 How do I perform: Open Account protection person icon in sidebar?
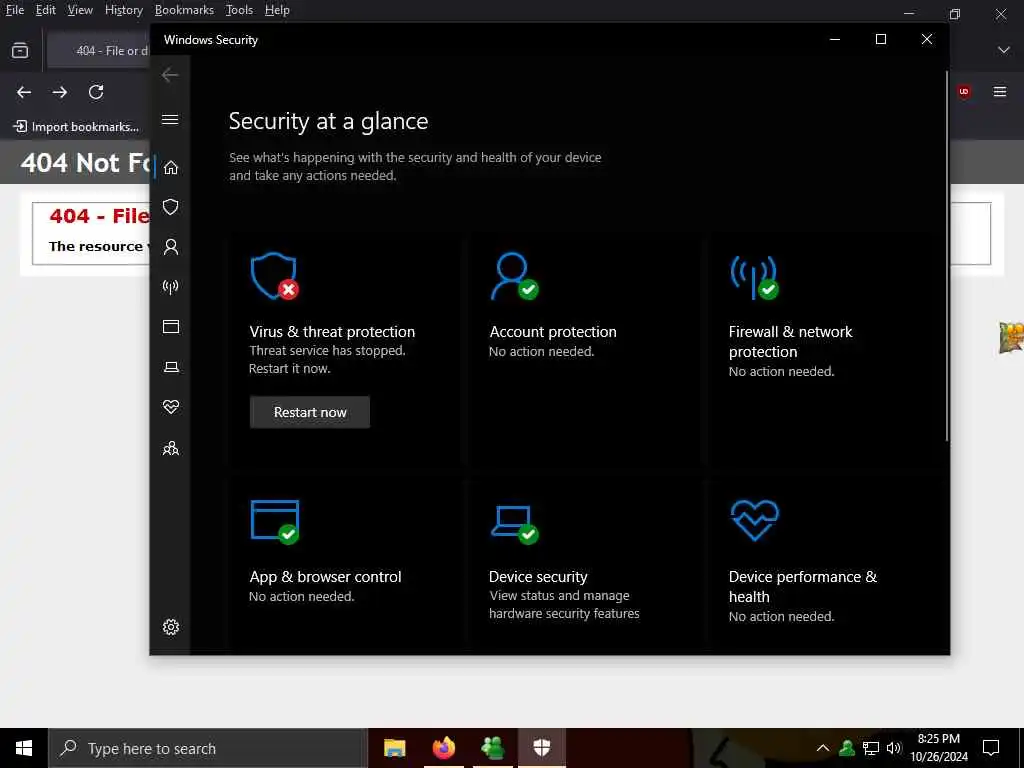(170, 247)
